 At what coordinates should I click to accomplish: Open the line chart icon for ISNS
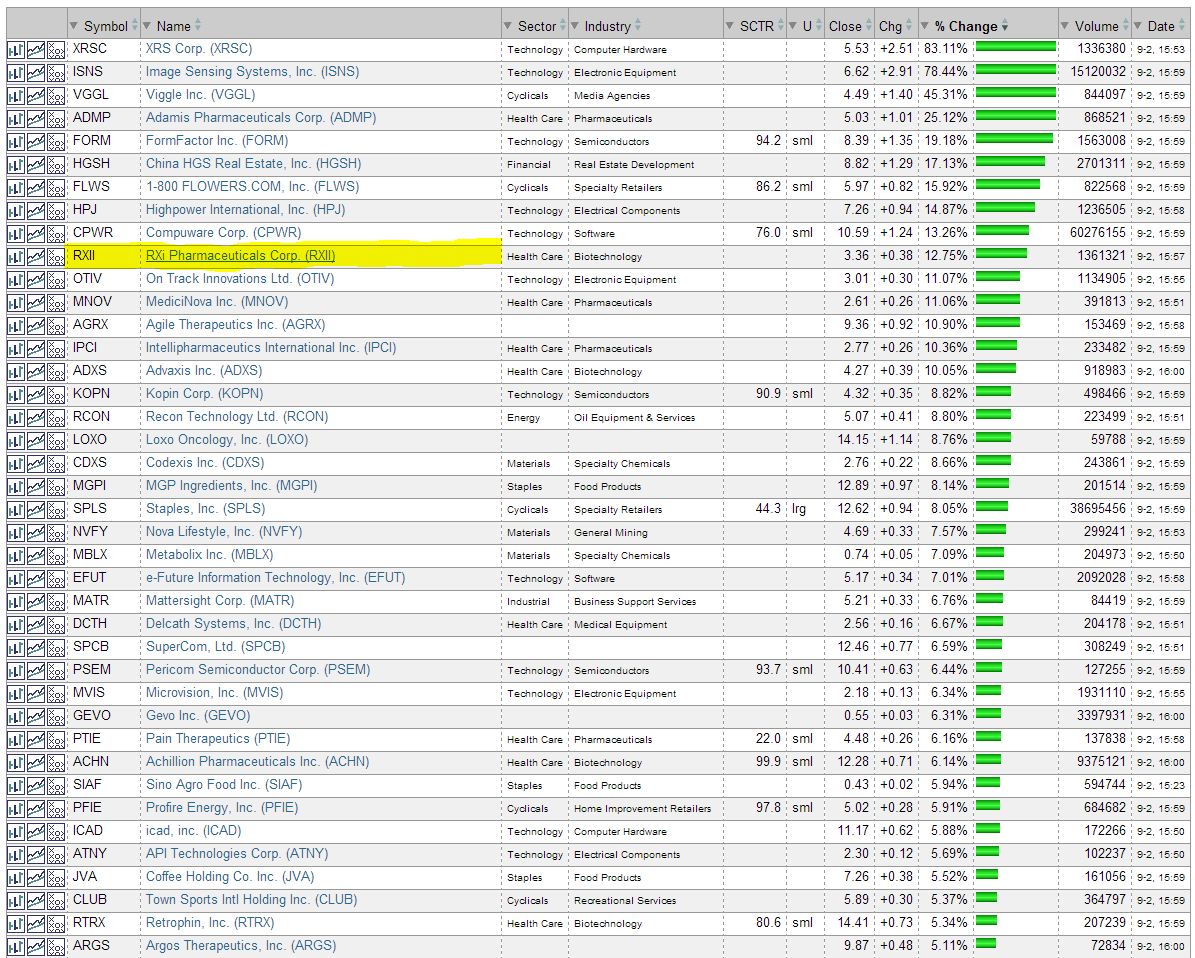[36, 73]
